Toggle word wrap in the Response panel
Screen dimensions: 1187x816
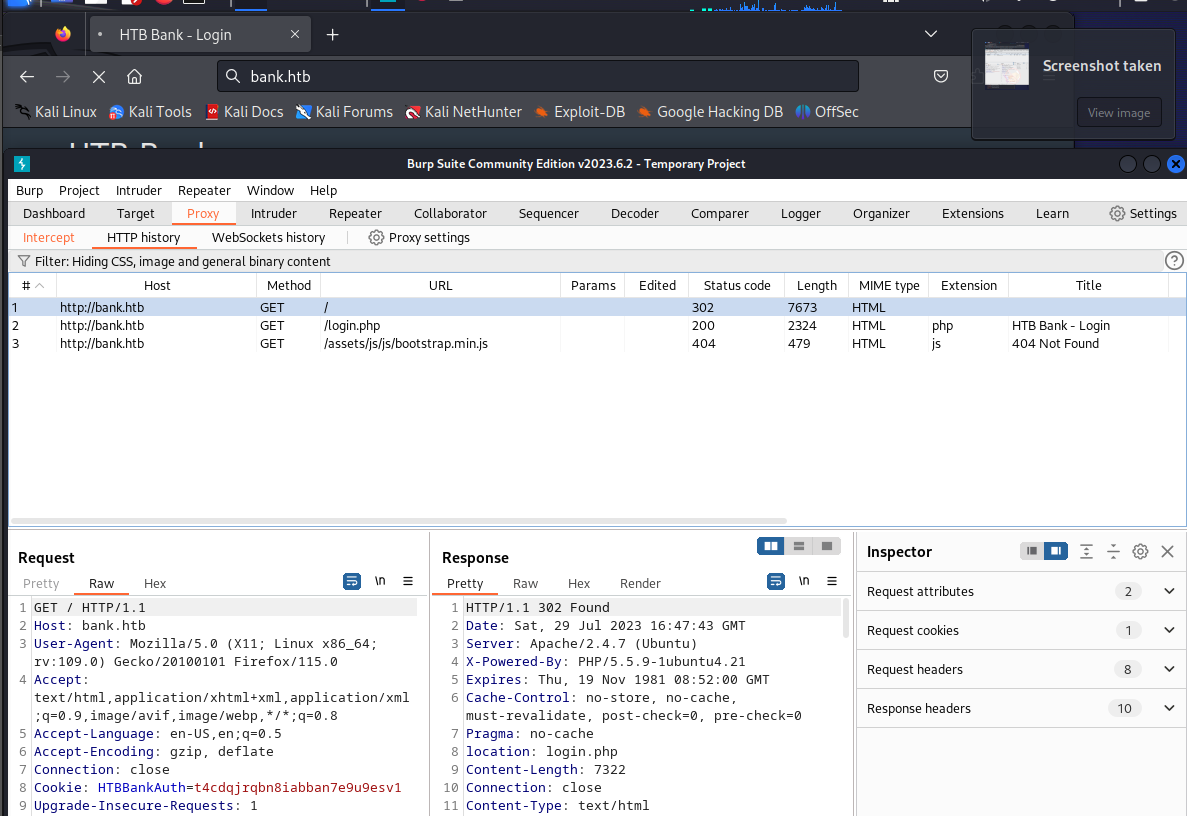776,581
